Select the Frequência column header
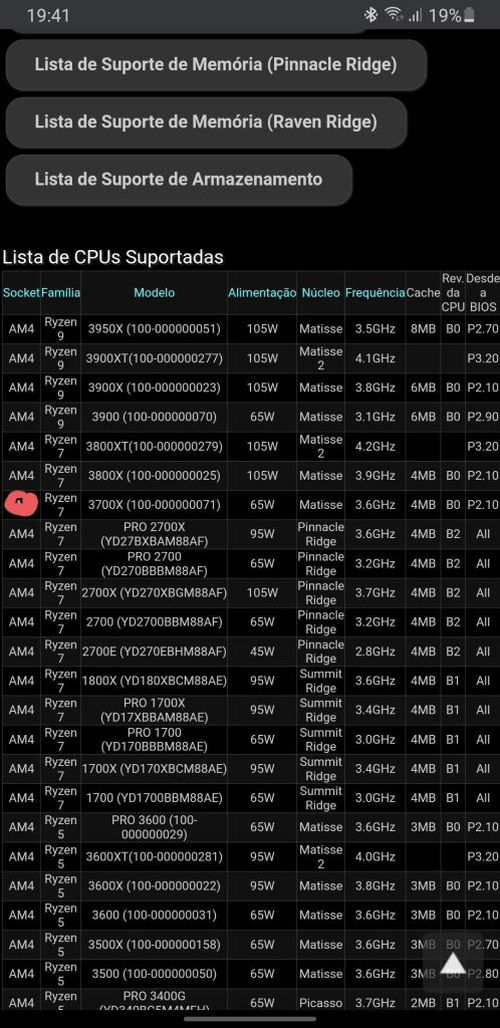Viewport: 500px width, 1028px height. coord(375,293)
